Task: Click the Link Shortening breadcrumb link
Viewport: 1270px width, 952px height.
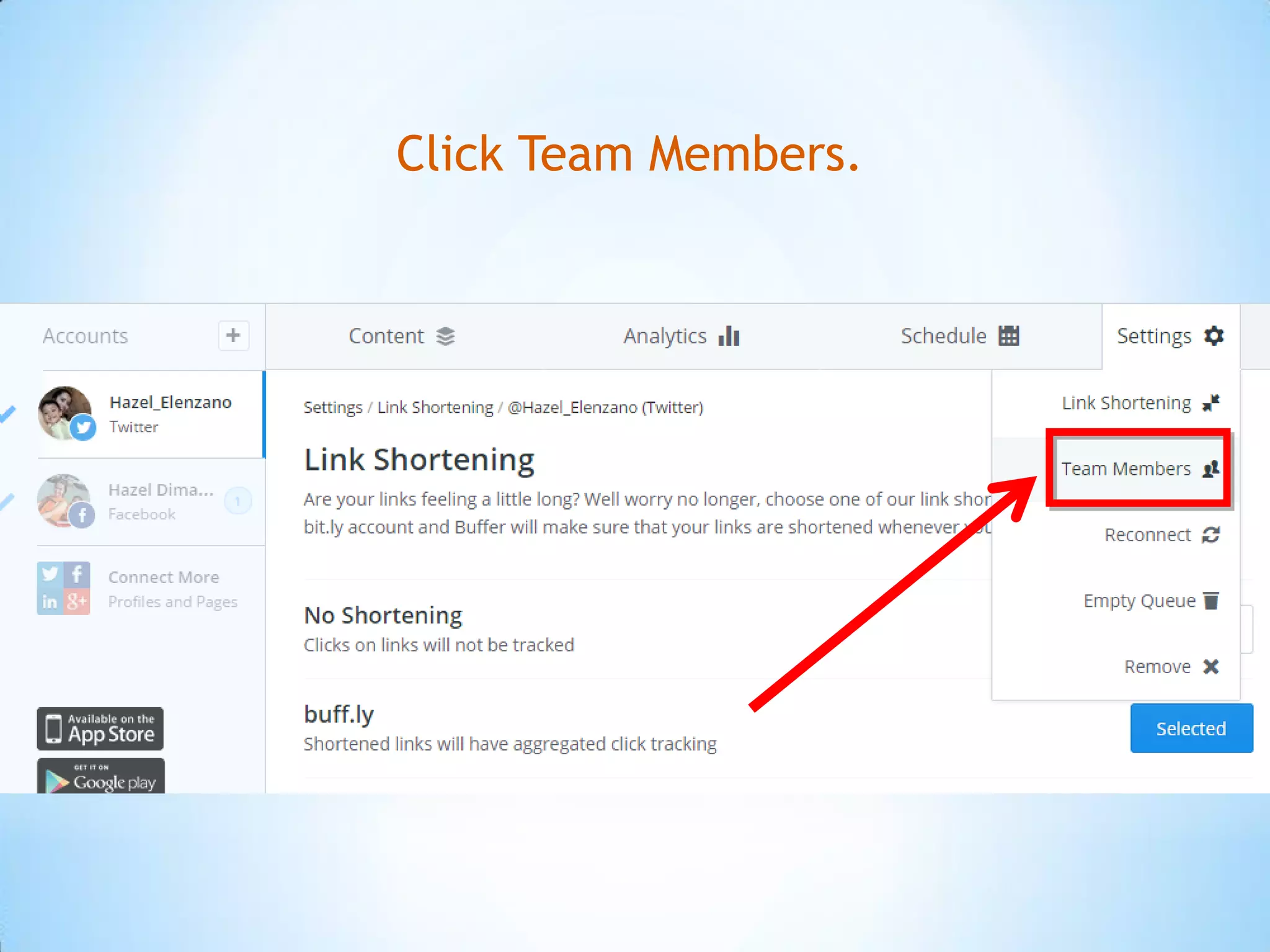Action: 435,407
